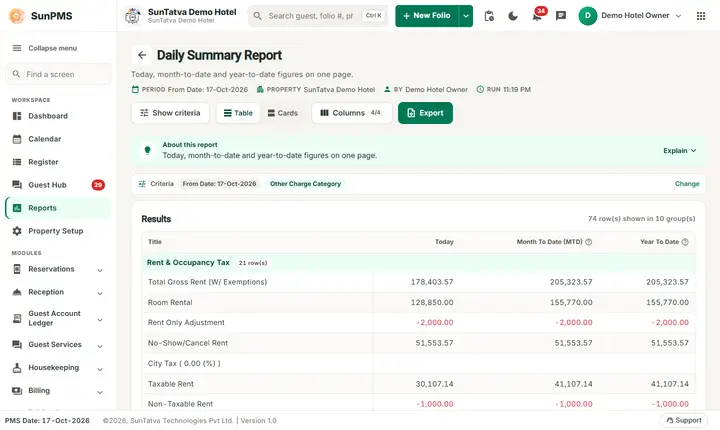The height and width of the screenshot is (430, 720).
Task: Click From Date 17-Oct-2026 criteria chip
Action: click(219, 184)
